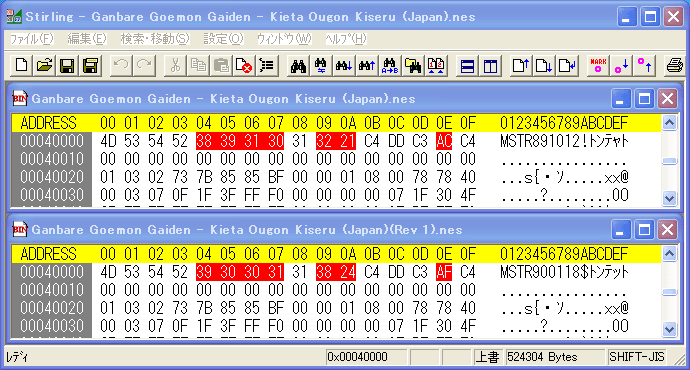Click the page with up-arrow jump icon
690x370 pixels.
coord(521,66)
